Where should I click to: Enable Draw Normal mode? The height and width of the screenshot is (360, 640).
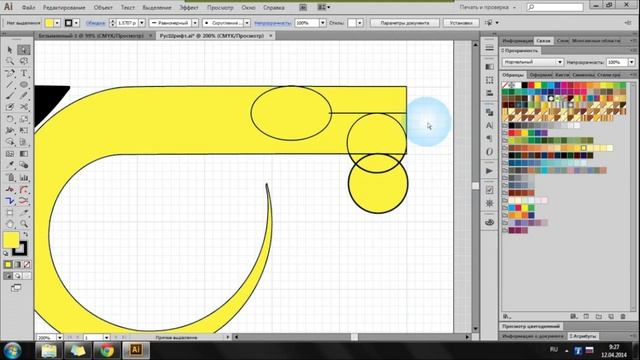(8, 276)
